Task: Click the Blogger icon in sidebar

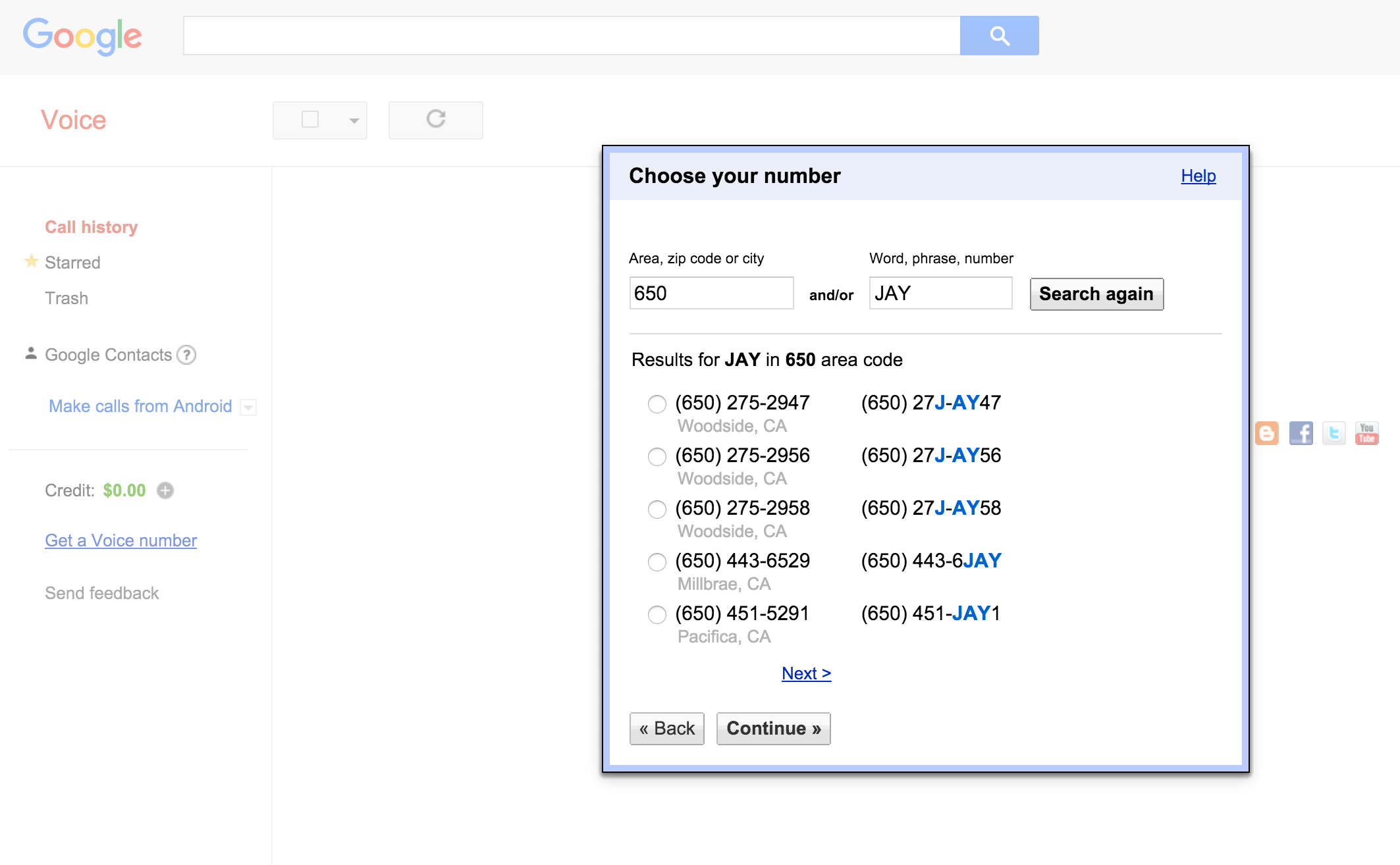Action: (1271, 432)
